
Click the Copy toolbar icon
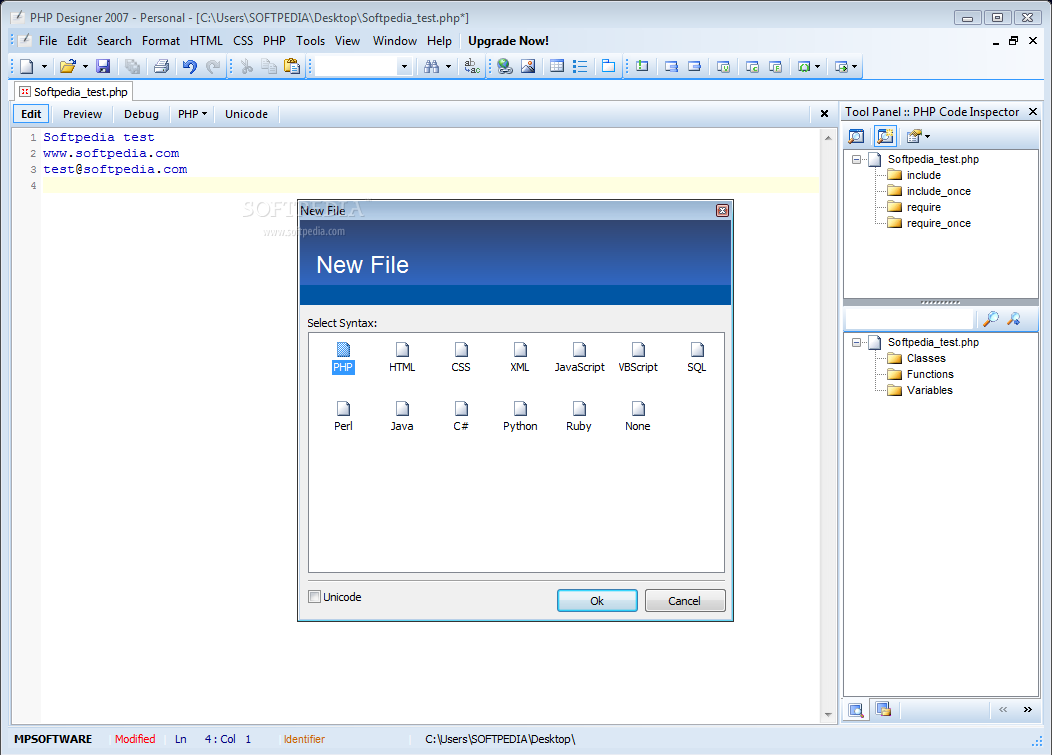(x=269, y=66)
